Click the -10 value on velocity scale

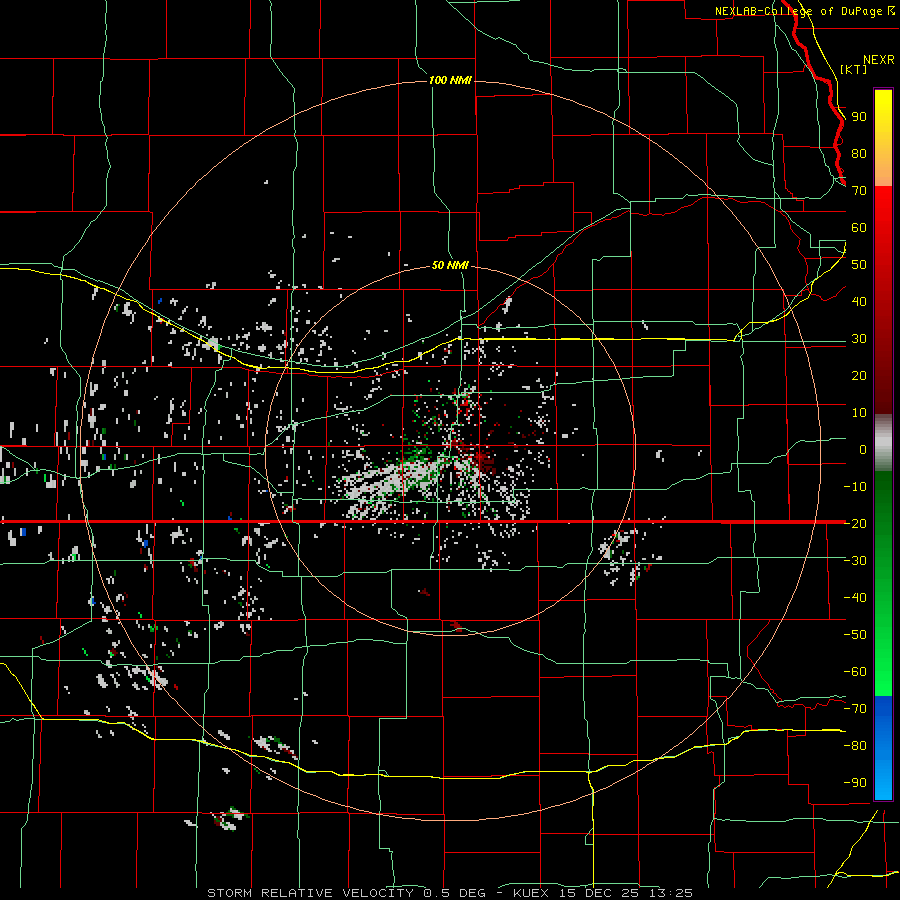[x=855, y=487]
